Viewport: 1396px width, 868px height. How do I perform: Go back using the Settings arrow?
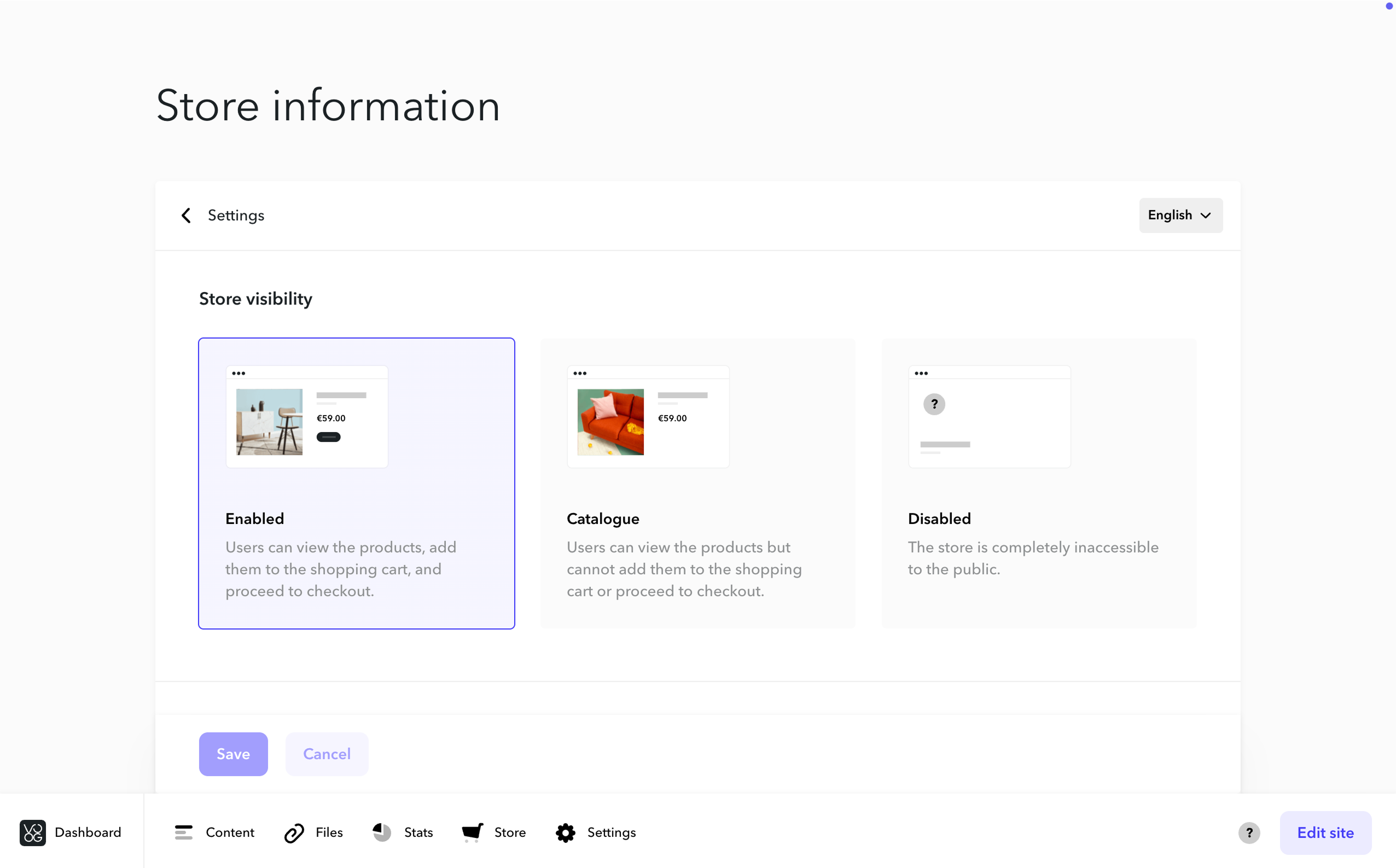186,215
